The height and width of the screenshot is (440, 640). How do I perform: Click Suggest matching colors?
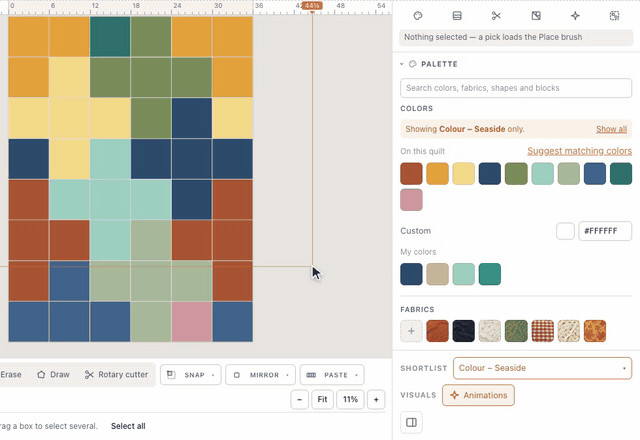[x=579, y=151]
